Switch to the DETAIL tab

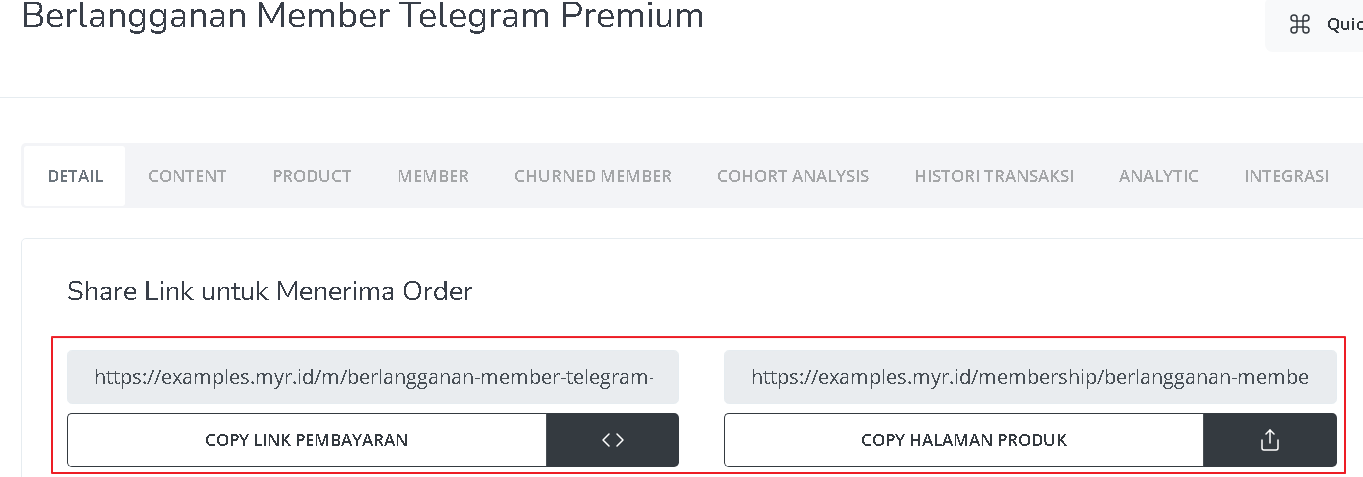(75, 176)
